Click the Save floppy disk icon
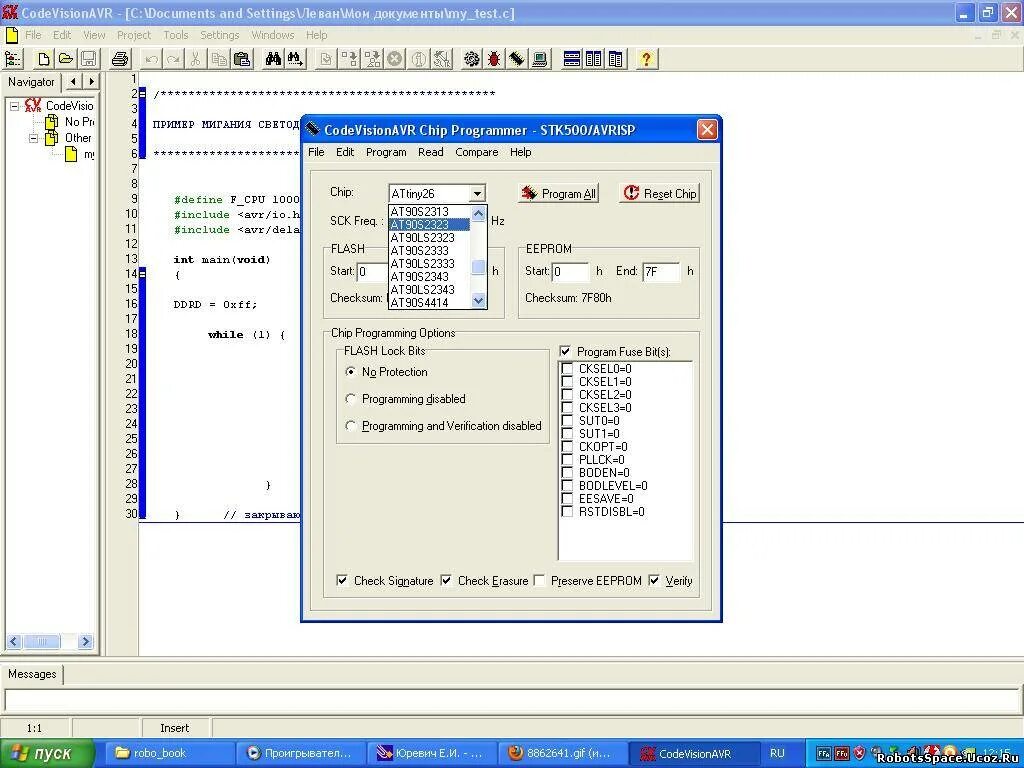1024x768 pixels. coord(88,59)
